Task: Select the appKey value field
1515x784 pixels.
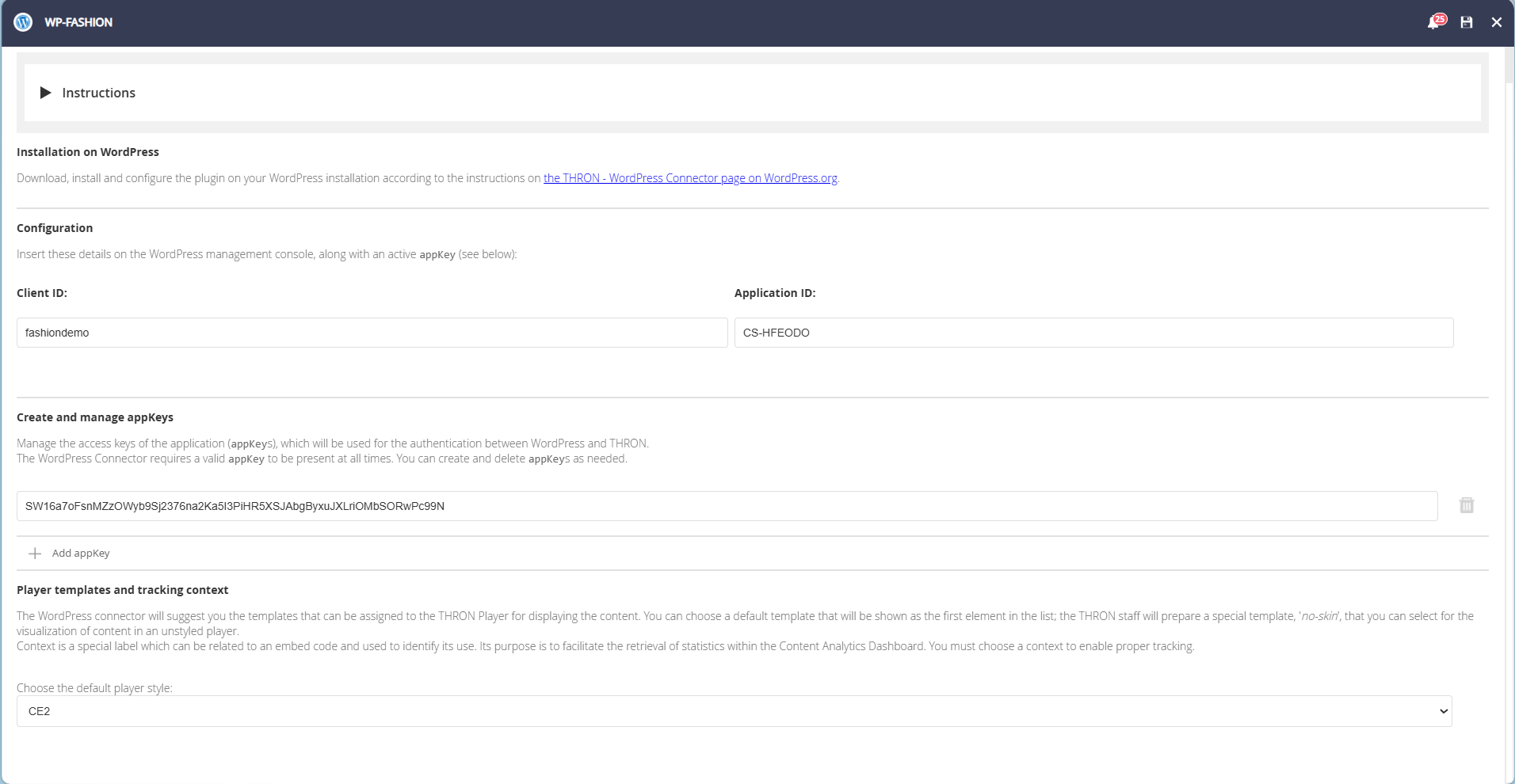Action: (727, 506)
